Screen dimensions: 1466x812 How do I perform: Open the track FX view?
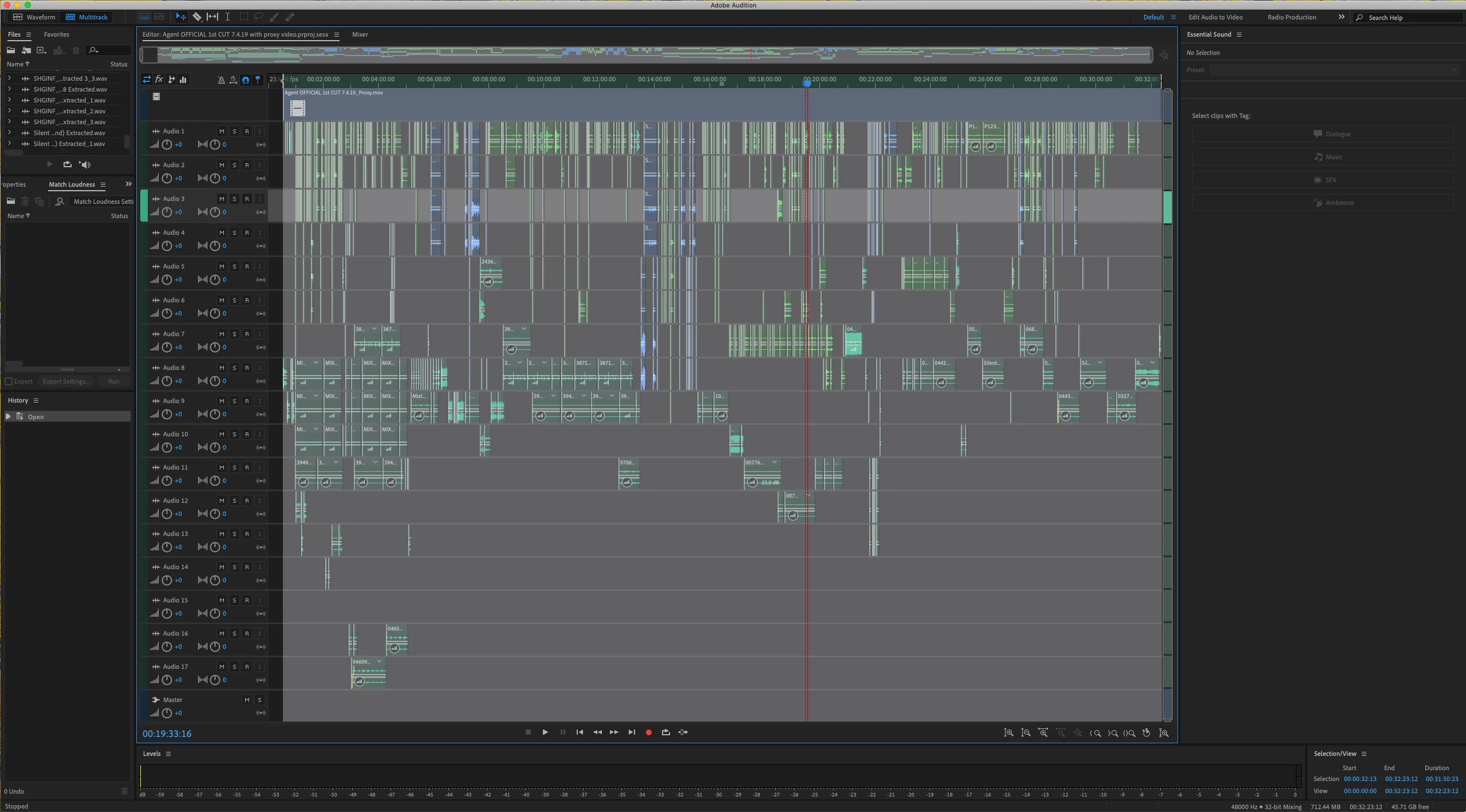159,80
